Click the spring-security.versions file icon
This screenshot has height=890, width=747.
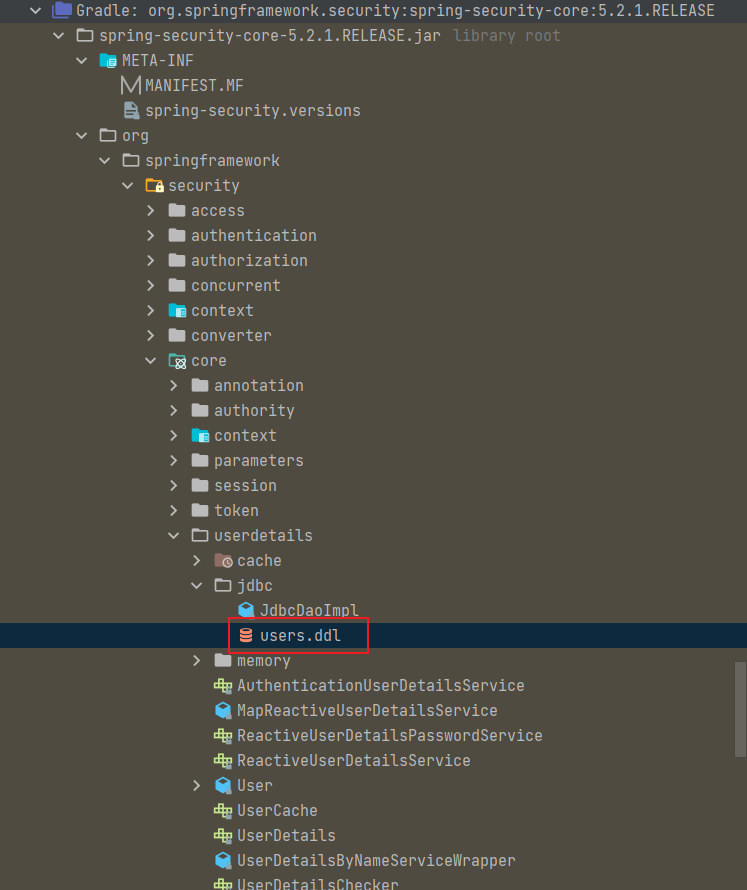tap(132, 111)
